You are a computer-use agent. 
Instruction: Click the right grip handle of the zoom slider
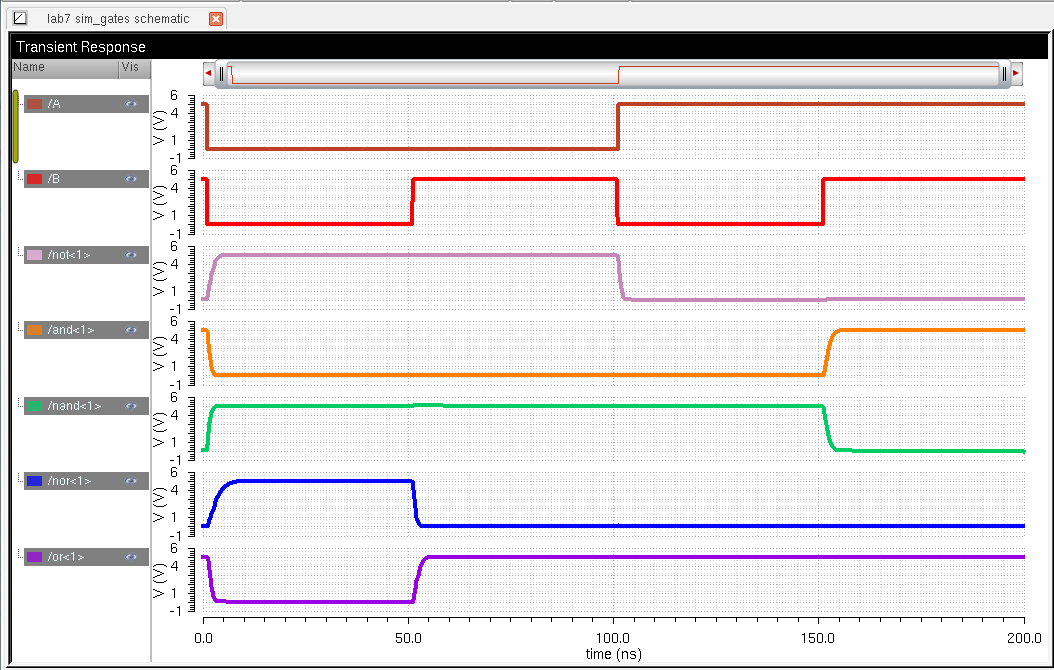coord(1004,73)
